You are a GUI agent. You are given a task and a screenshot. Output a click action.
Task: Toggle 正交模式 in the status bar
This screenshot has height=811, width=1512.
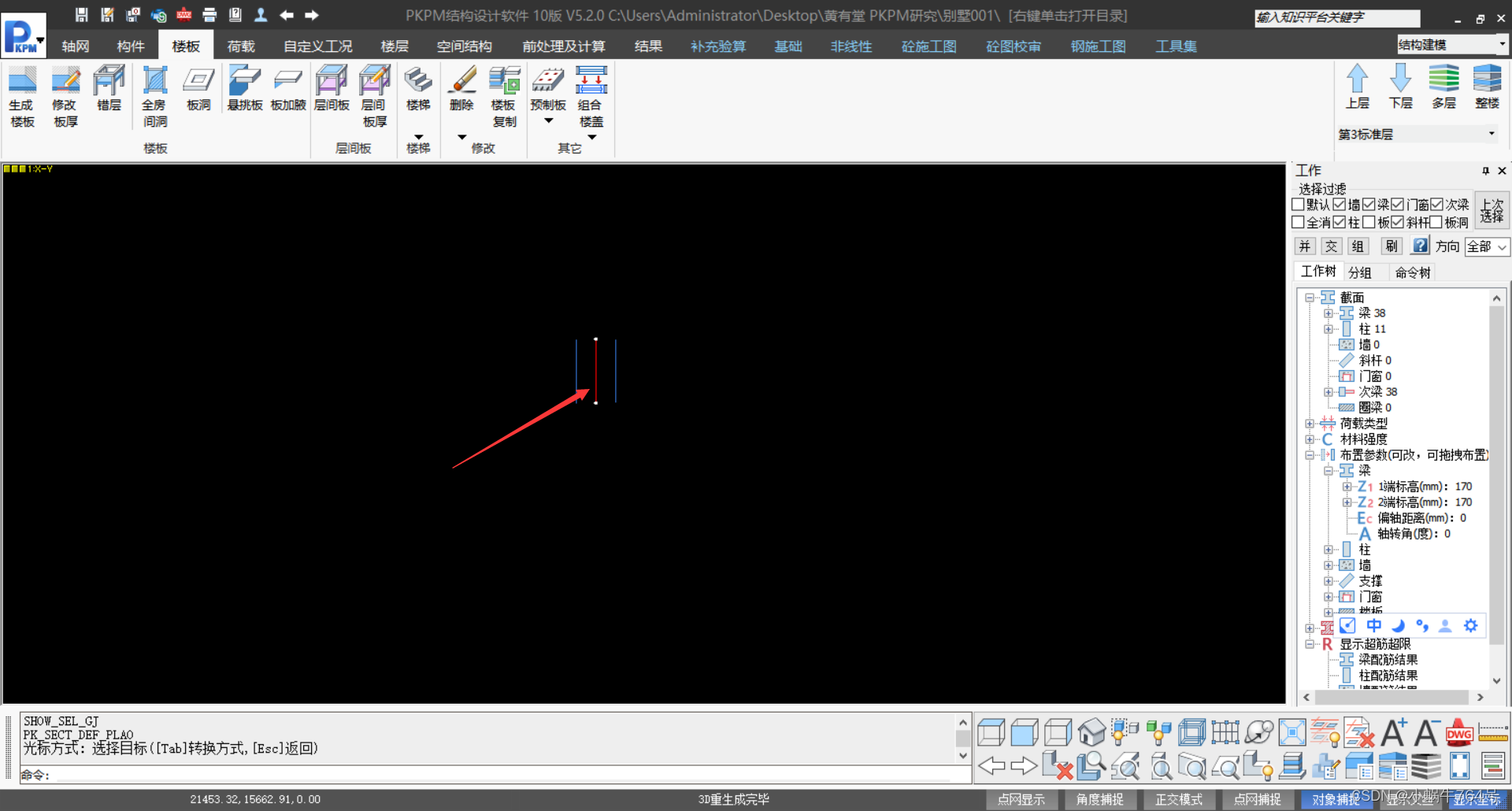(1179, 799)
